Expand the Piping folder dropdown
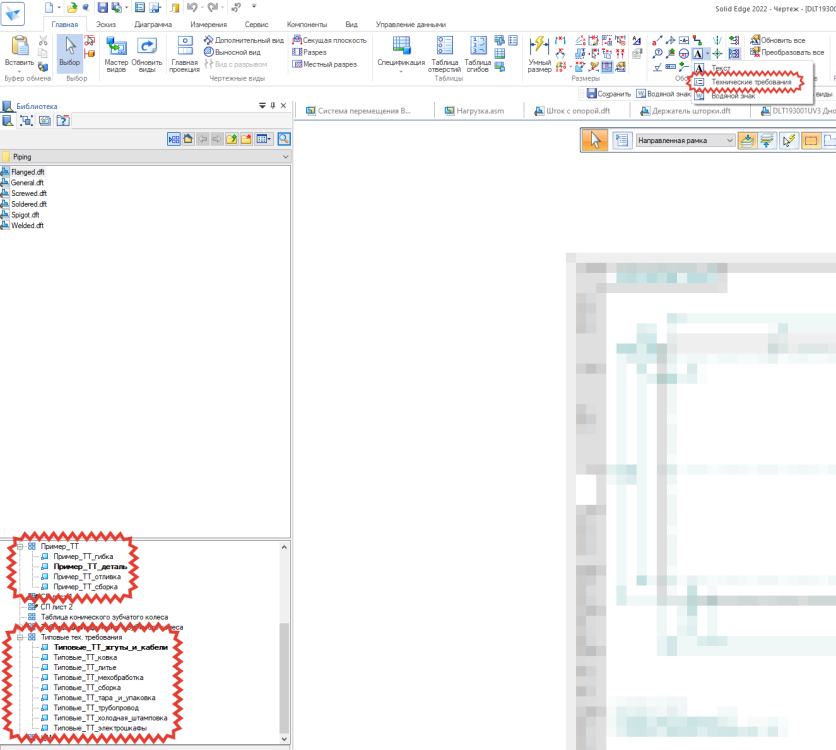 pyautogui.click(x=285, y=157)
